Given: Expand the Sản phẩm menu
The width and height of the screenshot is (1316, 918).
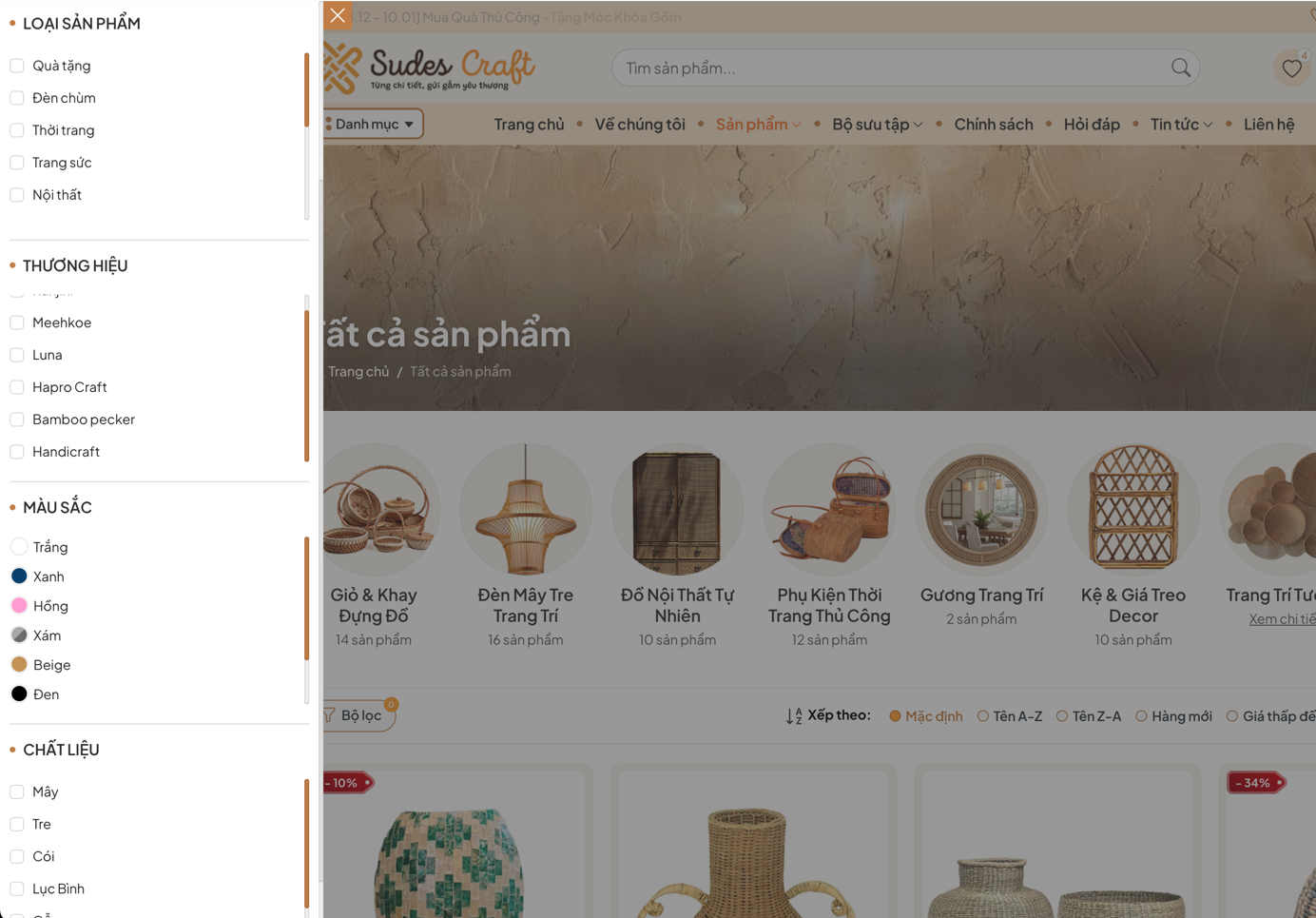Looking at the screenshot, I should pos(758,124).
